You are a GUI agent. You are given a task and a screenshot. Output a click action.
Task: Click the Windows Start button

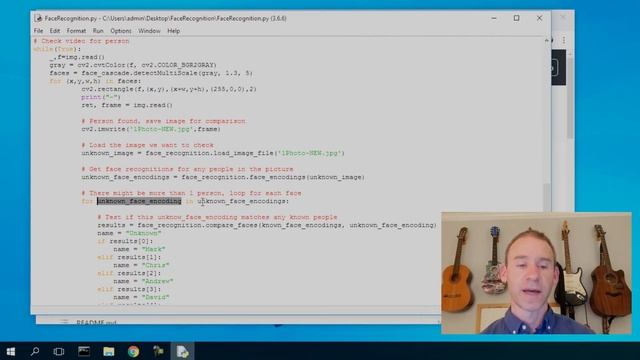point(11,351)
